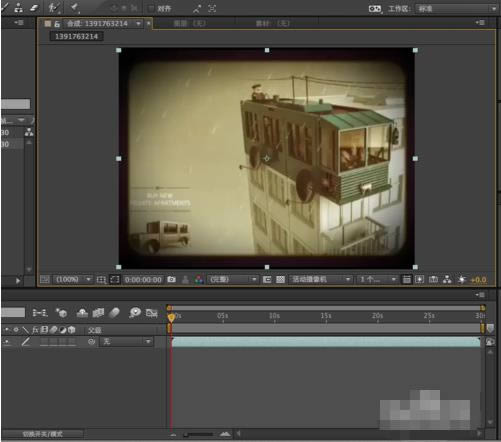Toggle the layer's quality pencil switch
The width and height of the screenshot is (501, 442).
26,341
